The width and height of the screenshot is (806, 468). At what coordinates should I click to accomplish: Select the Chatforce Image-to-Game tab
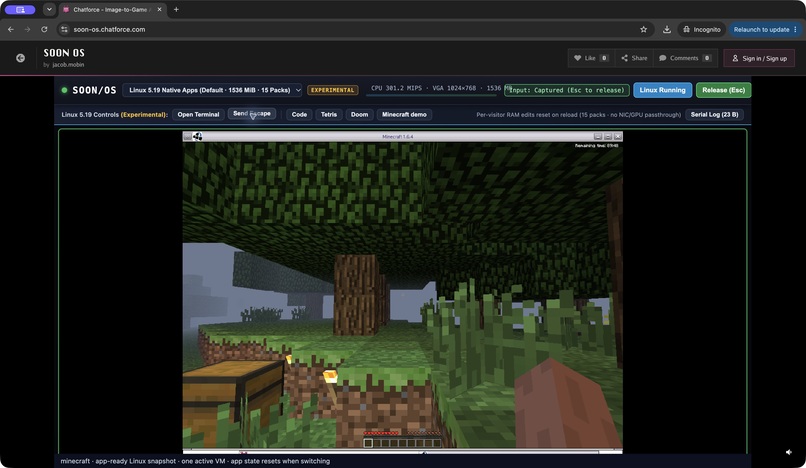[x=110, y=9]
